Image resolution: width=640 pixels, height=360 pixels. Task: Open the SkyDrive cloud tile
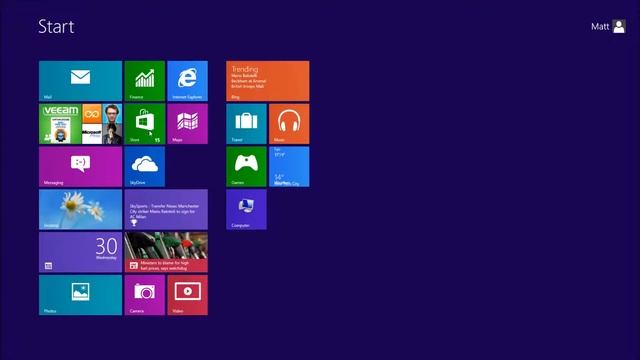pos(144,167)
